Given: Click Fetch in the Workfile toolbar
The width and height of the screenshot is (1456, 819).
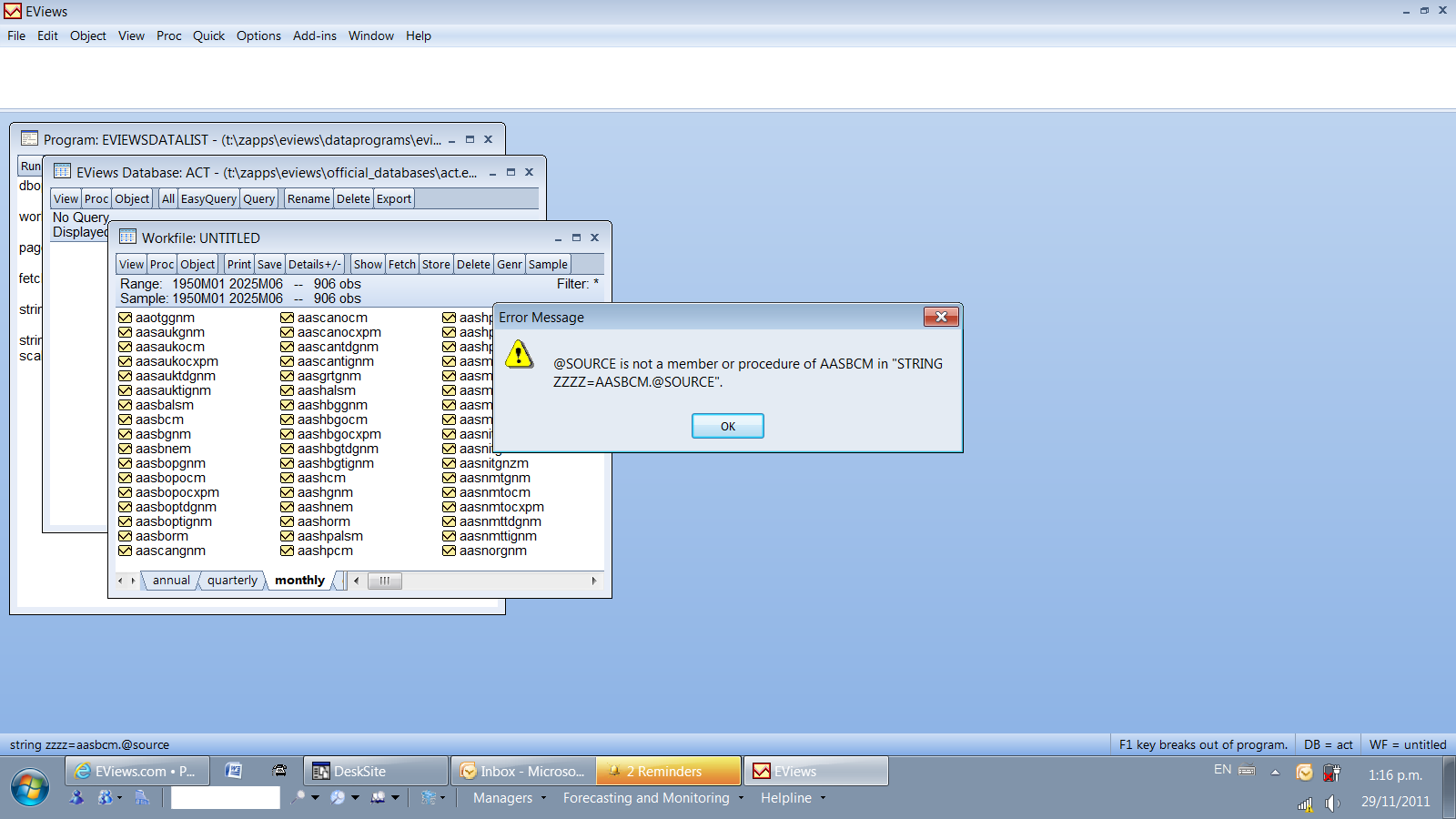Looking at the screenshot, I should (402, 264).
